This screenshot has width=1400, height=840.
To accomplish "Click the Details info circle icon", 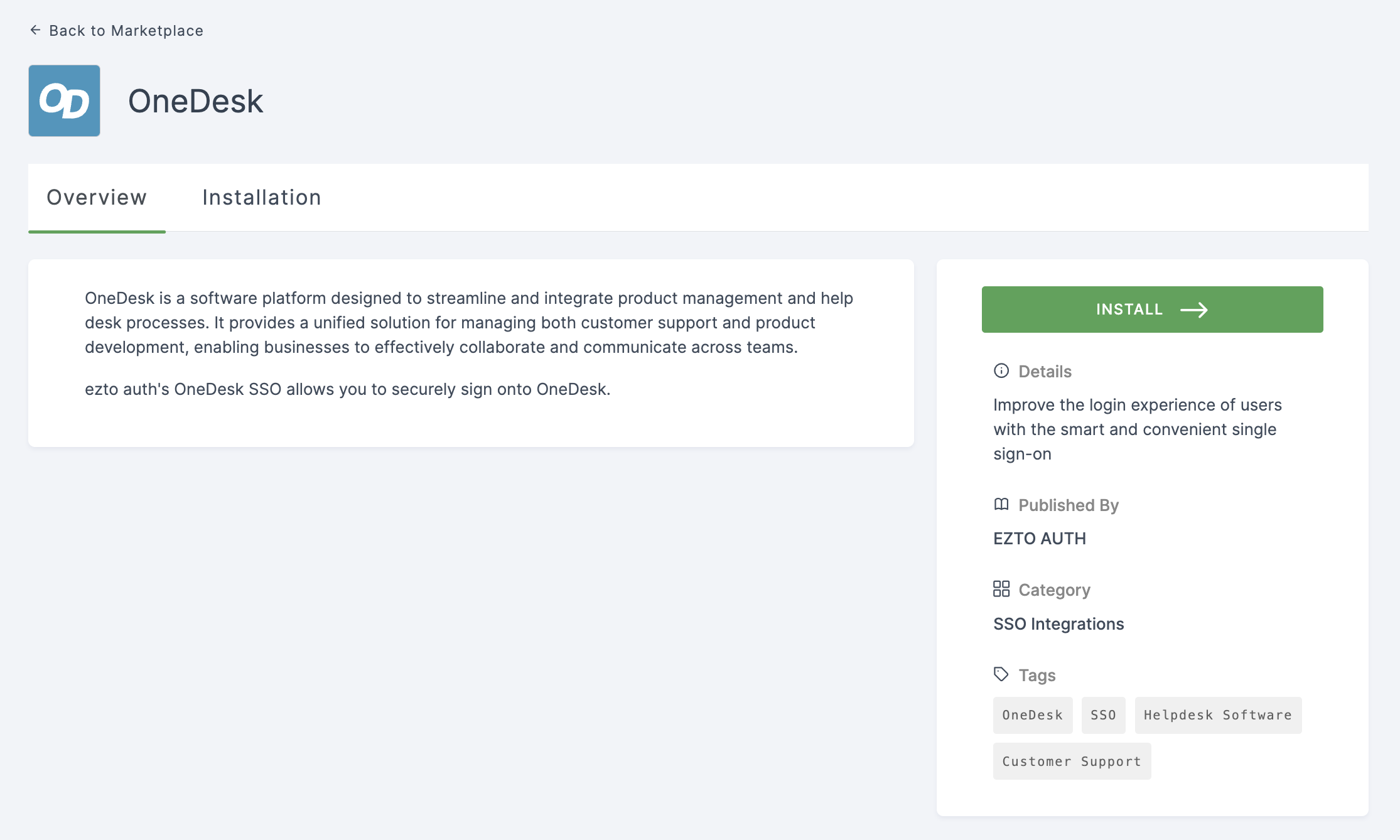I will point(1001,370).
